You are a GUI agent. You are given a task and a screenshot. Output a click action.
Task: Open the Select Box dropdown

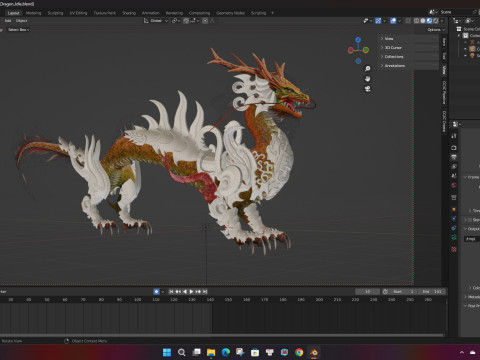click(x=18, y=30)
